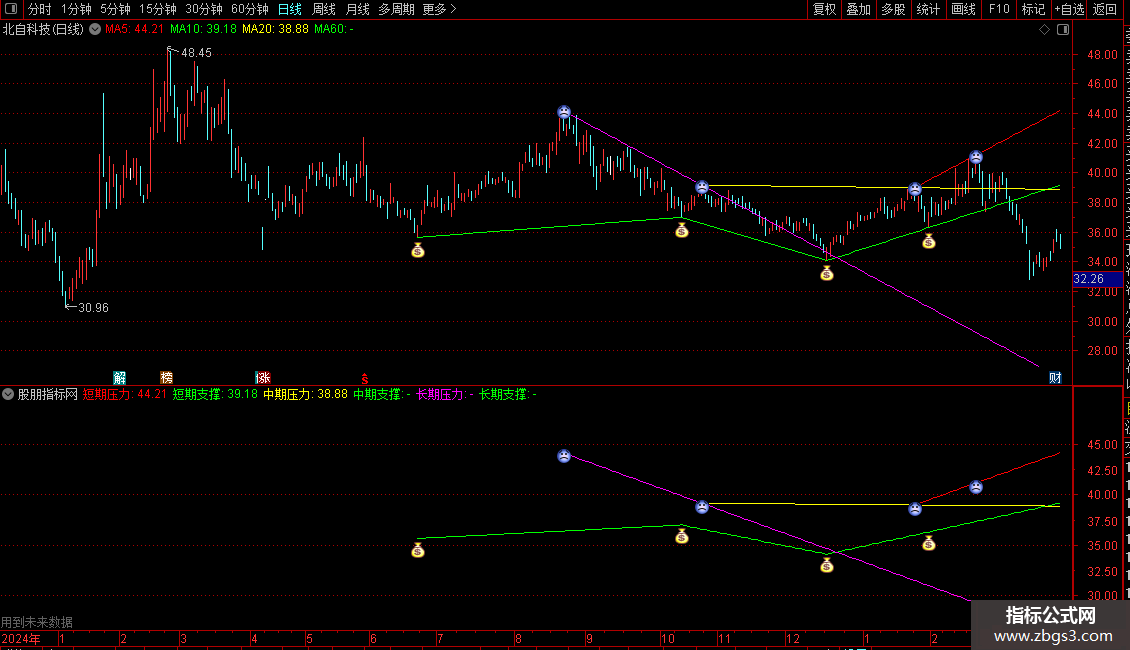Expand 股朋指标网 indicator panel dropdown
This screenshot has width=1130, height=650.
tap(8, 394)
